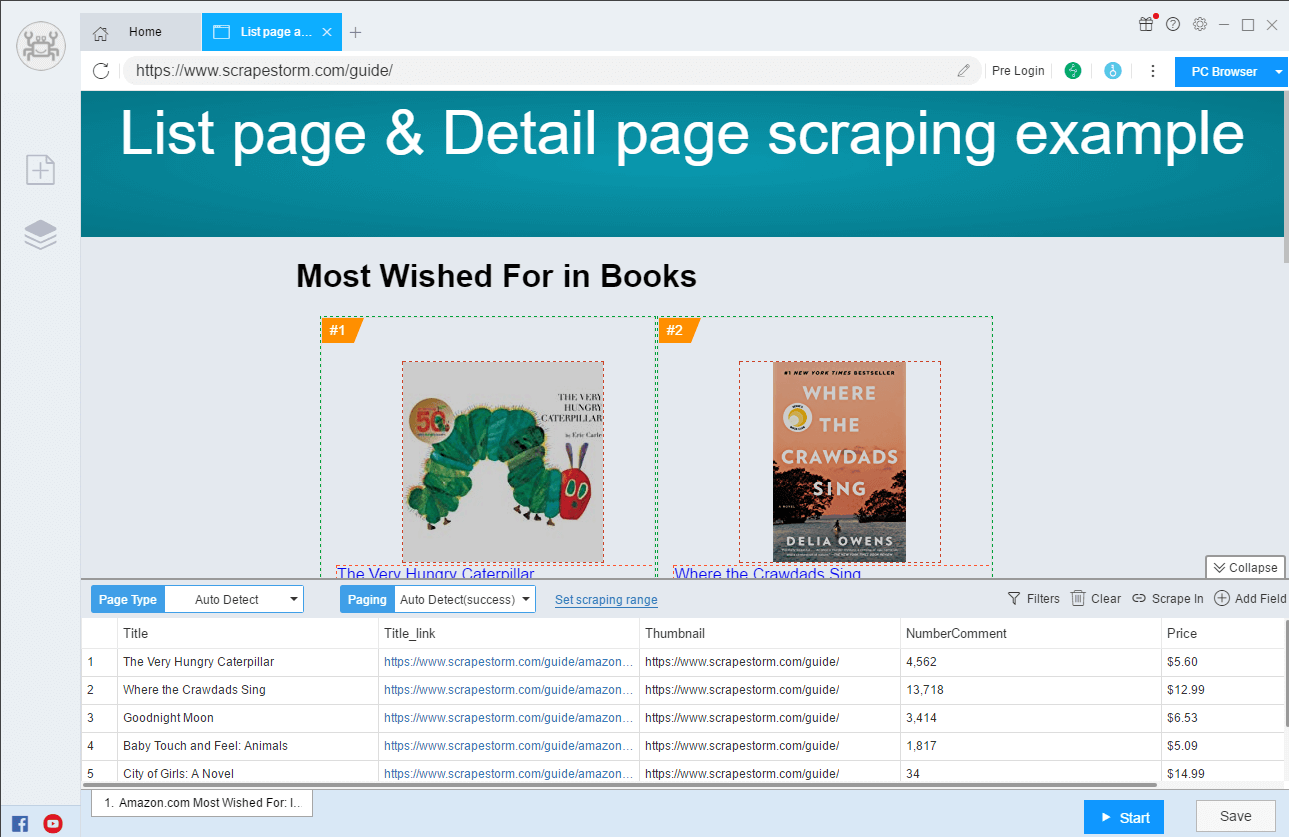Open the gift box icon
This screenshot has width=1289, height=837.
click(1146, 25)
